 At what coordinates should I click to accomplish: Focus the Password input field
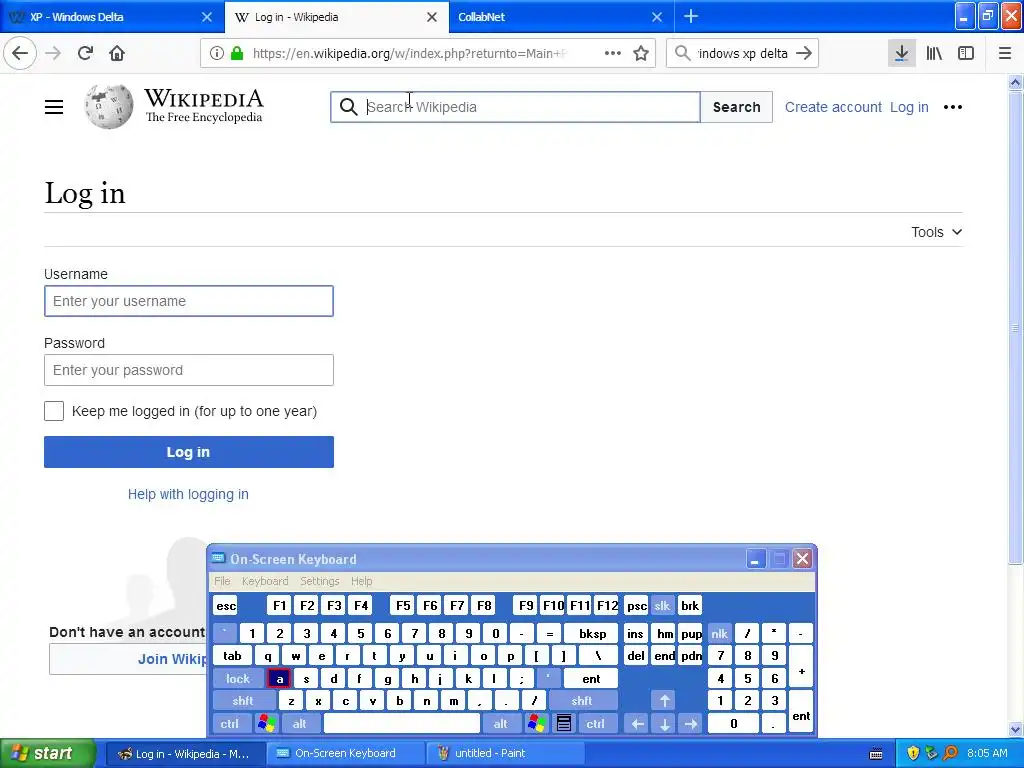click(189, 370)
